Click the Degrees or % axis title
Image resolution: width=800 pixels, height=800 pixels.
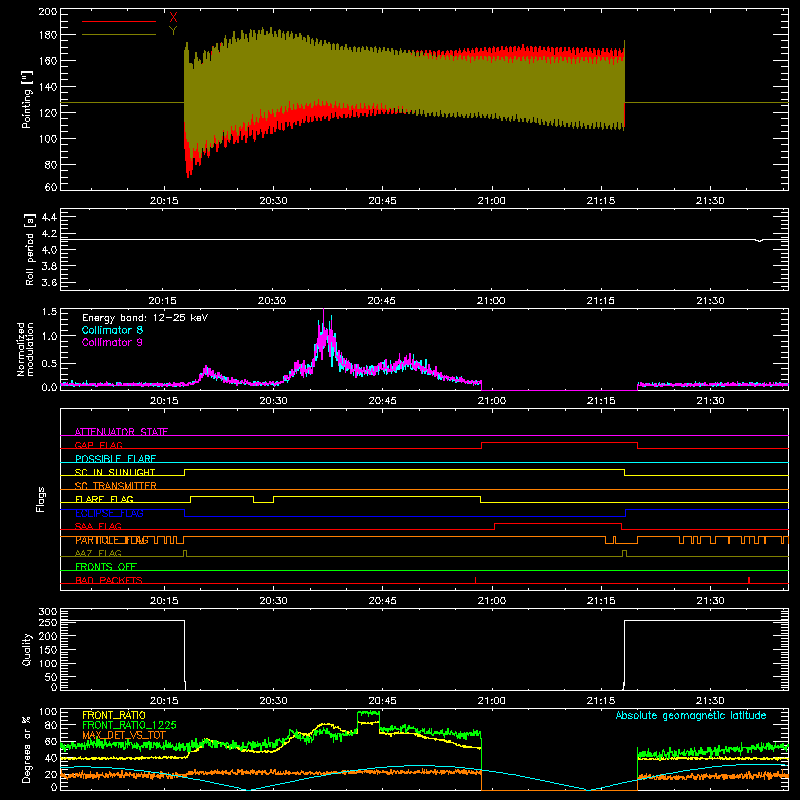click(x=27, y=749)
